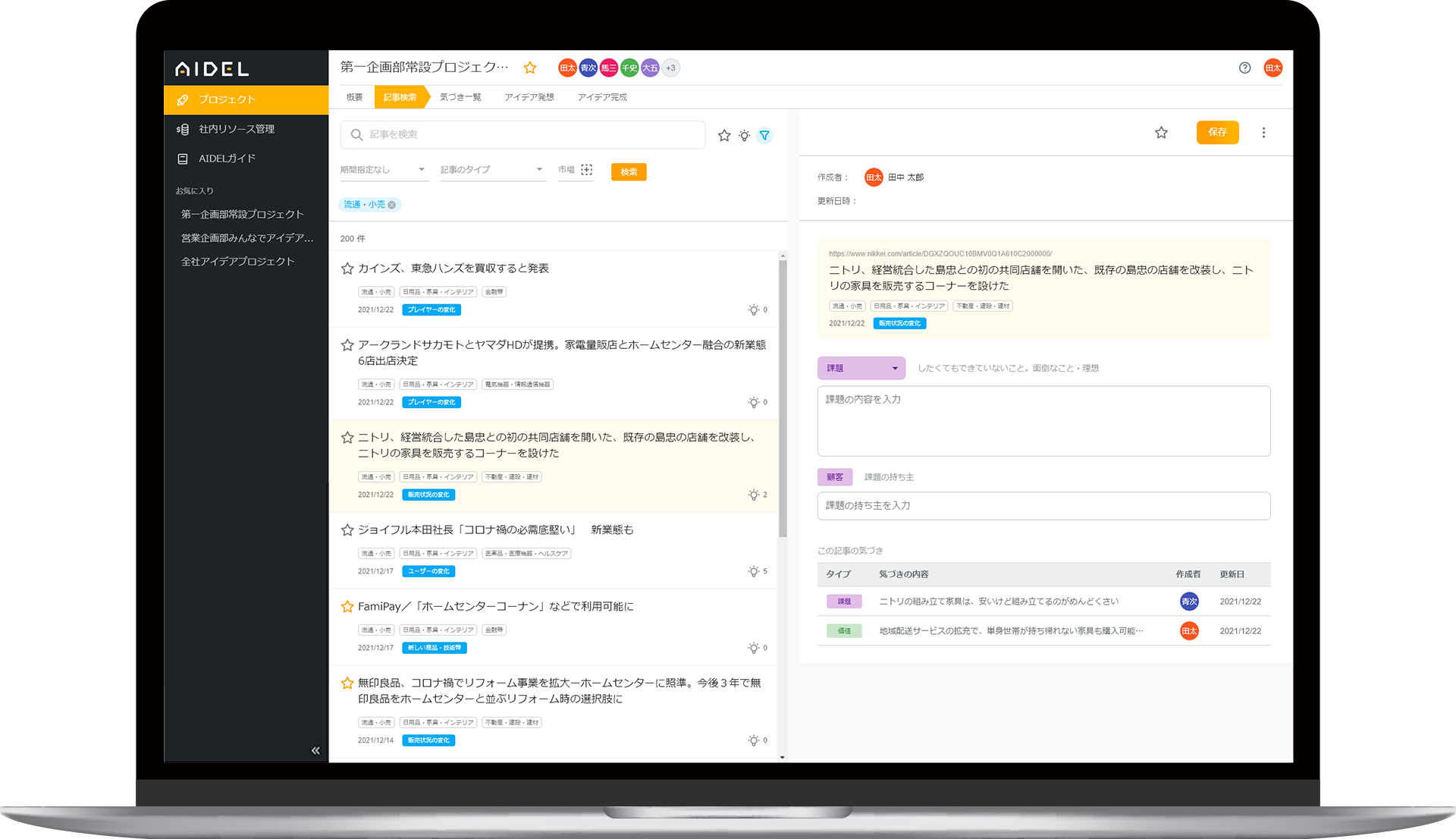Screen dimensions: 1456x839
Task: Click the 田太 avatar in the top-right corner
Action: pyautogui.click(x=1273, y=68)
